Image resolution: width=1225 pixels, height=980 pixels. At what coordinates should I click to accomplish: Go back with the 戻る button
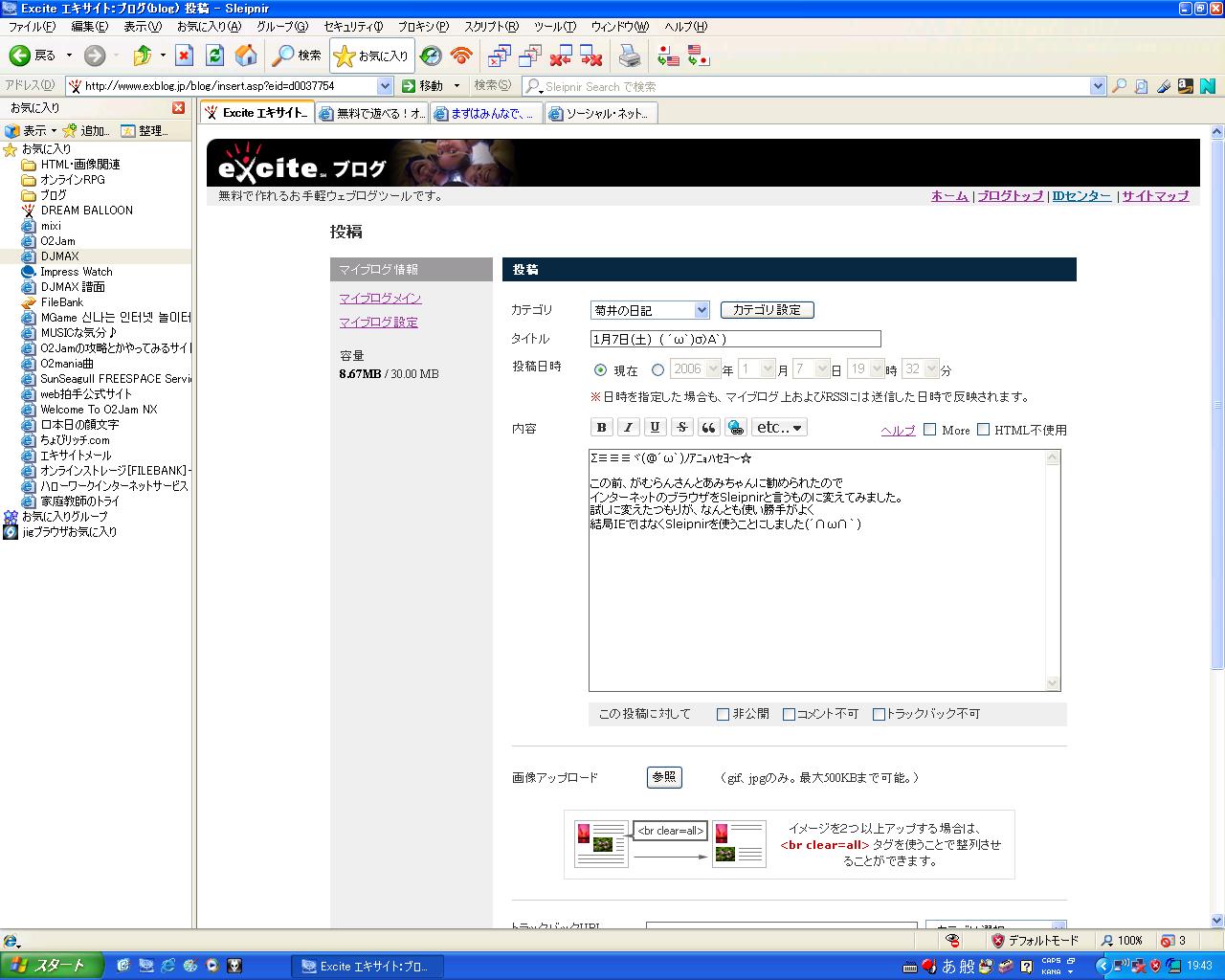pos(33,56)
